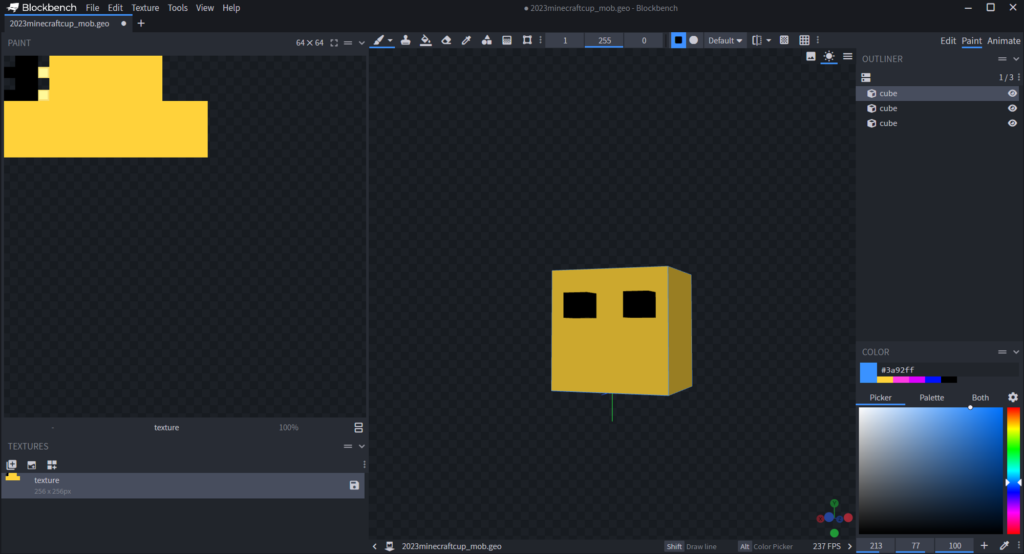Screen dimensions: 1024x554
Task: Switch to the Animate mode tab
Action: (x=1004, y=41)
